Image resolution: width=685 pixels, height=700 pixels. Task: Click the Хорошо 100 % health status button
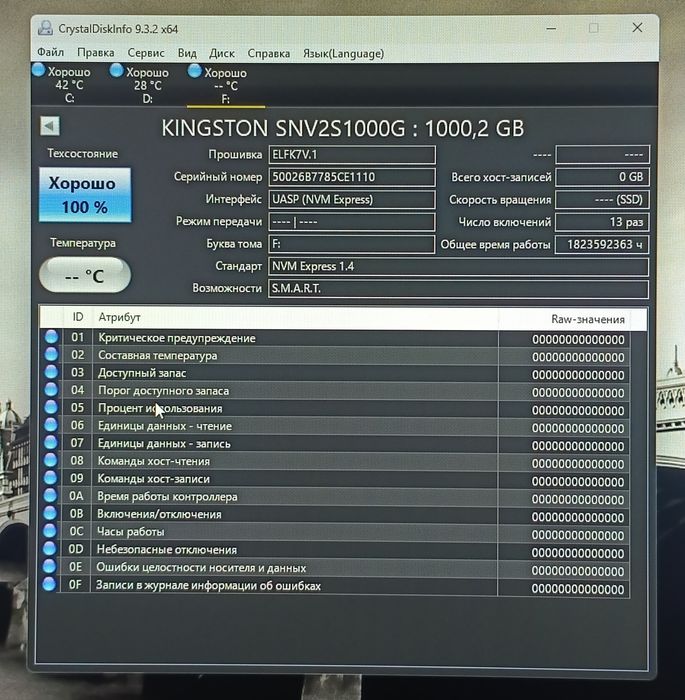85,195
